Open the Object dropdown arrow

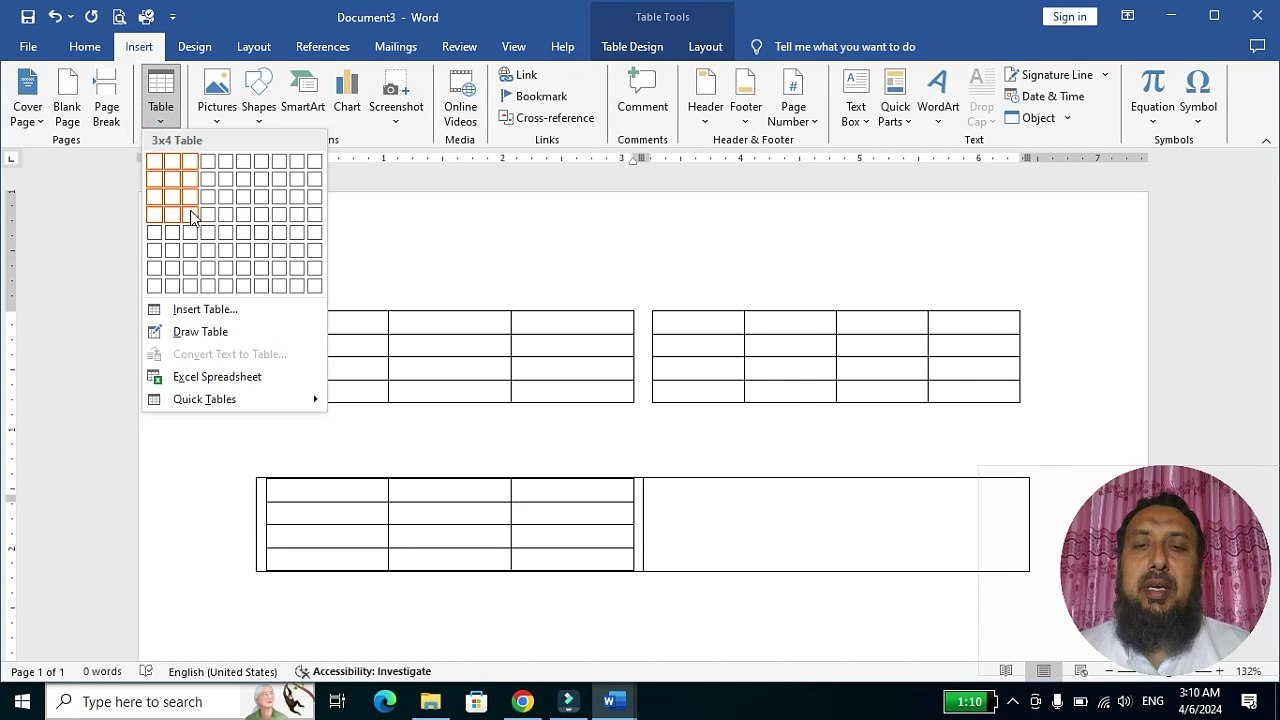(x=1067, y=118)
